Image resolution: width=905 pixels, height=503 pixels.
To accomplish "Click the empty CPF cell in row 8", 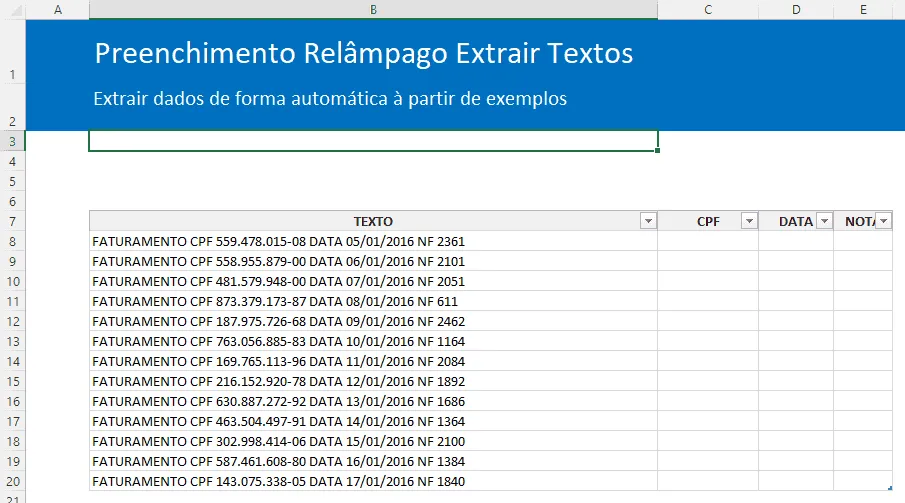I will [x=708, y=241].
